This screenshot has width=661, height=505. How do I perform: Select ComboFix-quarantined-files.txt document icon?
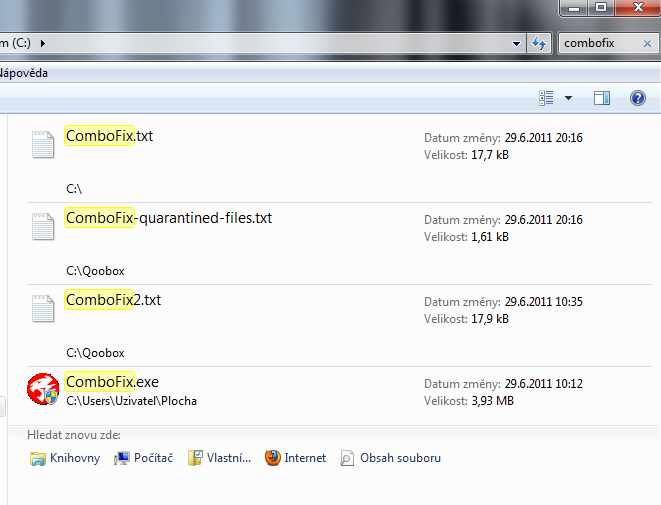click(43, 226)
